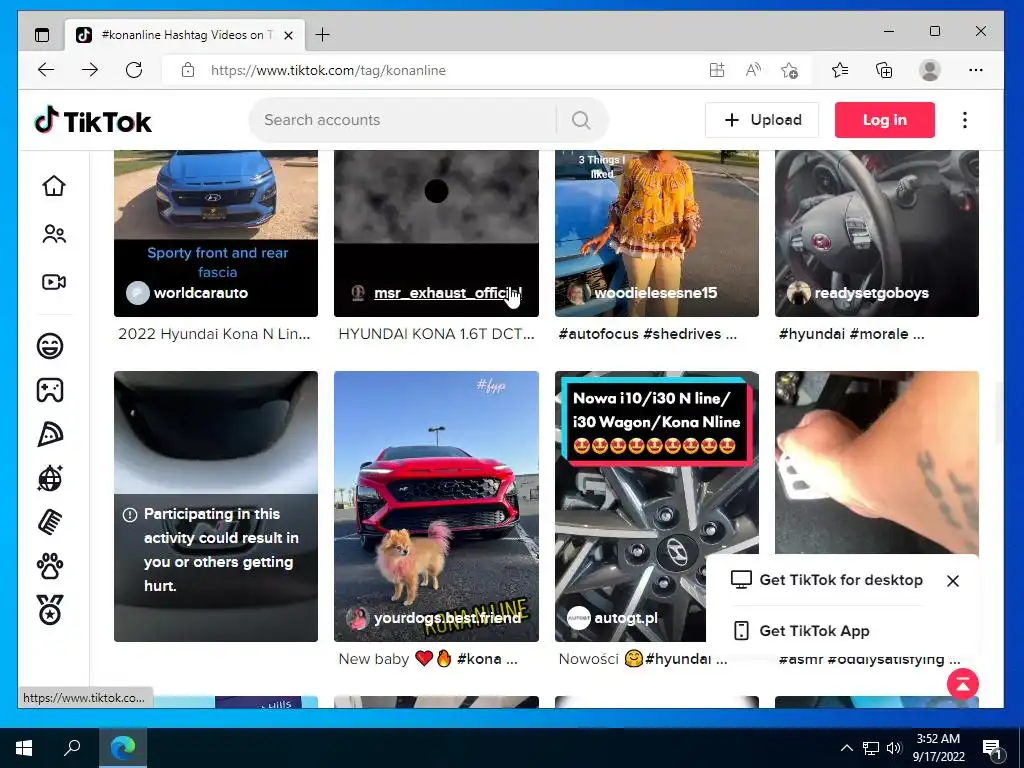Click the Upload button

point(762,120)
